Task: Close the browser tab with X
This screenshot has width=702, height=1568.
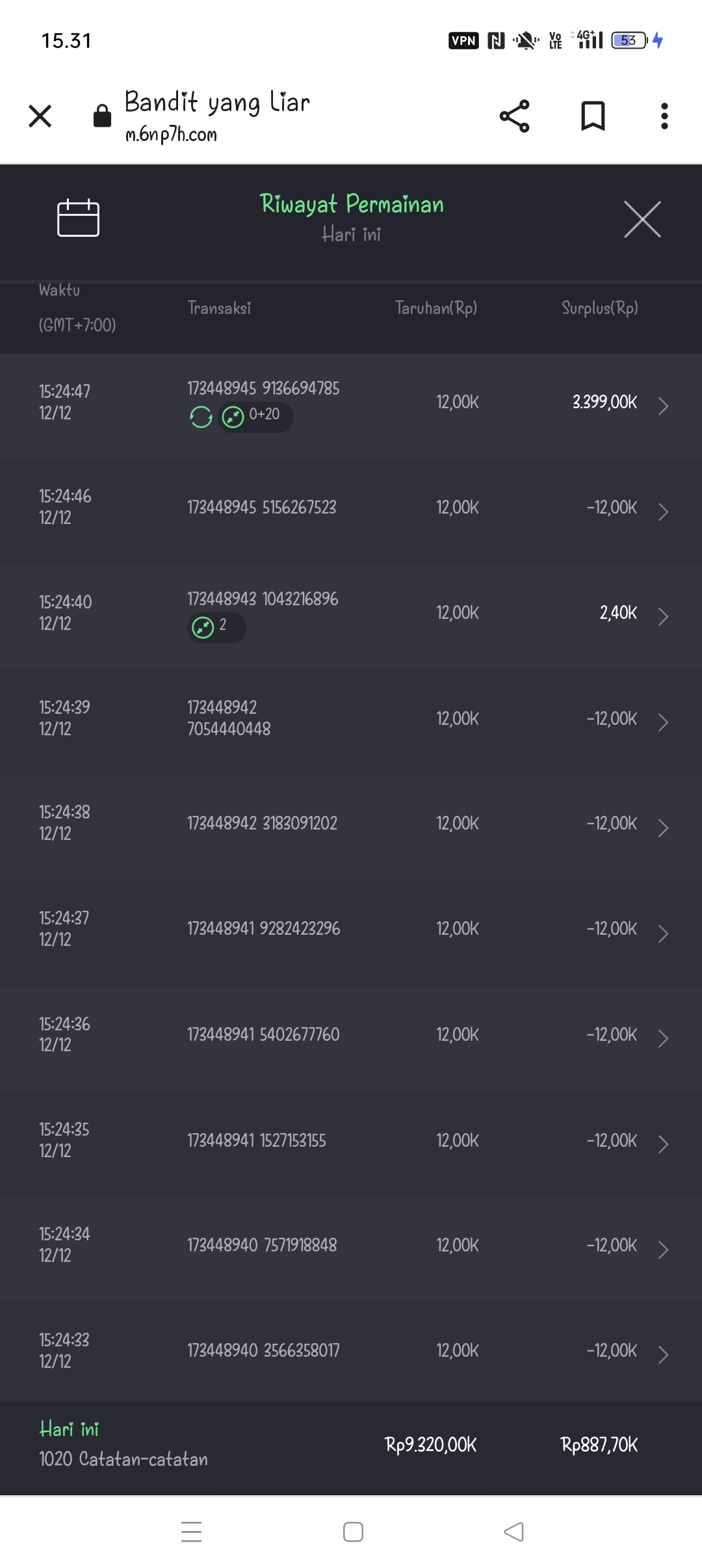Action: point(40,116)
